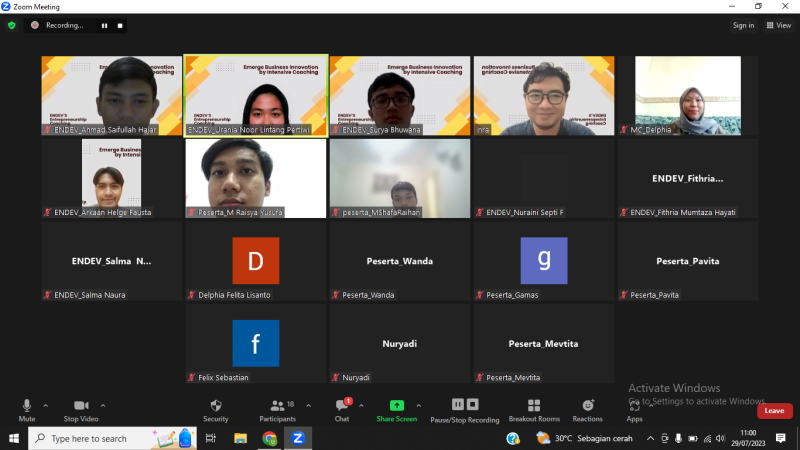Click the taskbar search box

tap(112, 438)
